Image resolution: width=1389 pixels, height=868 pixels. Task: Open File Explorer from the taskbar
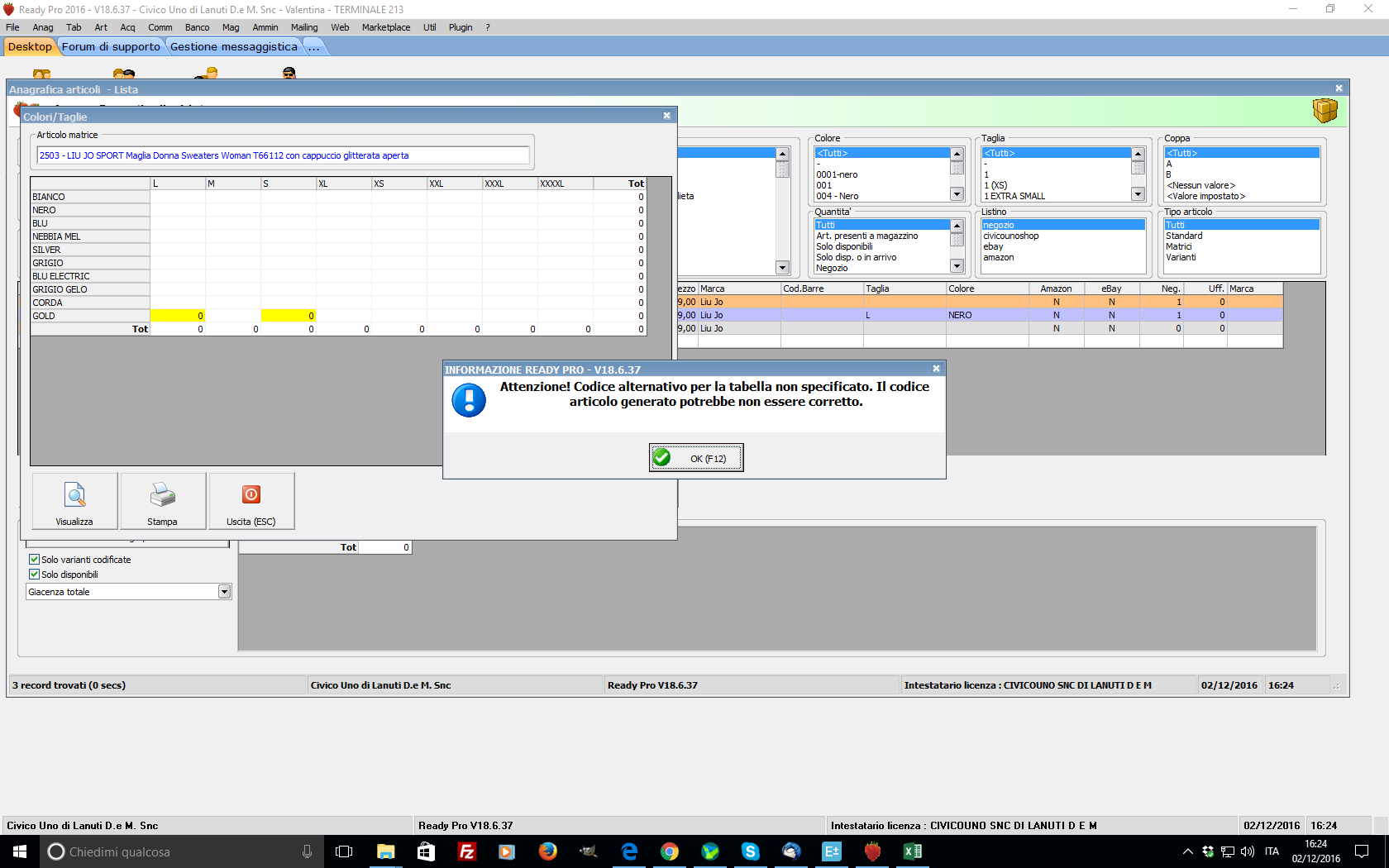pyautogui.click(x=385, y=851)
